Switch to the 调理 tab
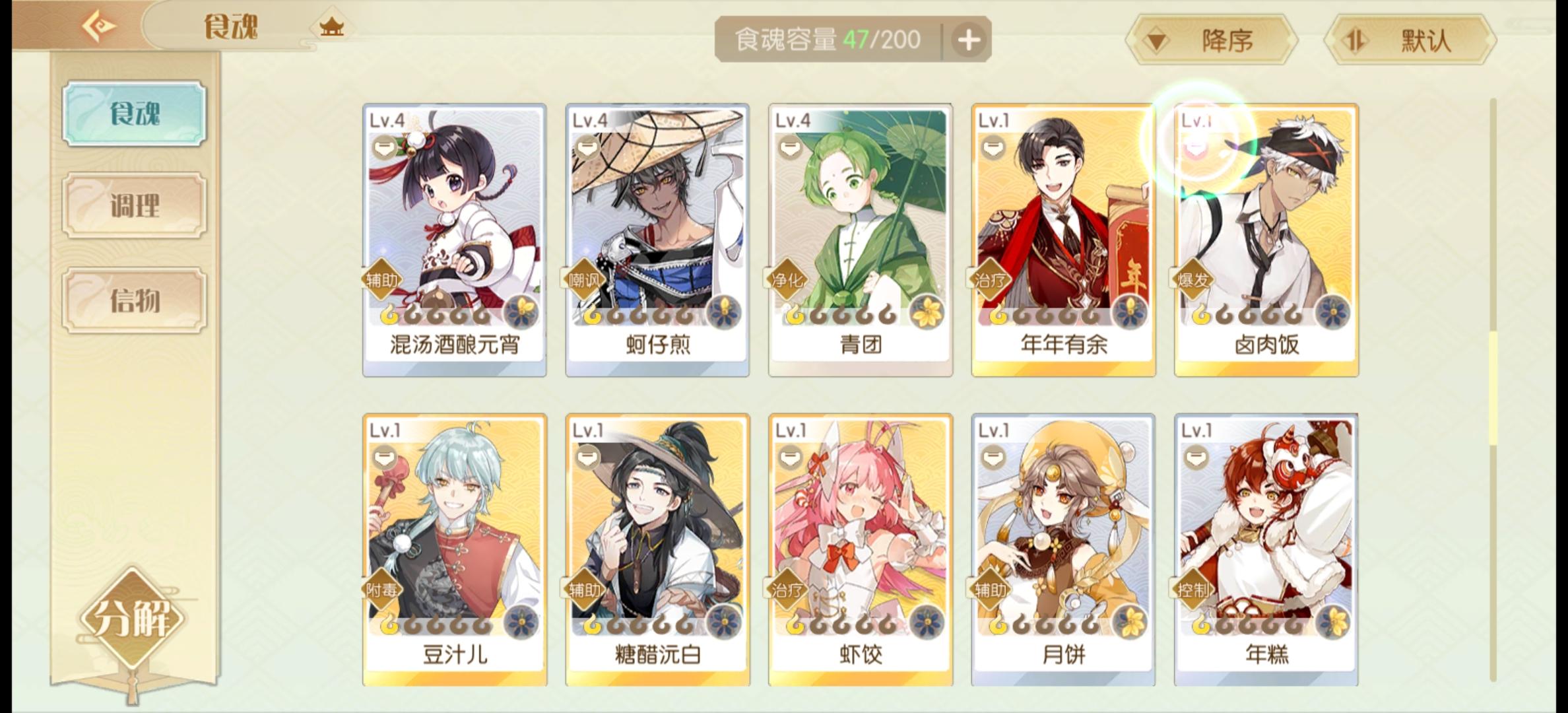Image resolution: width=1568 pixels, height=713 pixels. [x=135, y=206]
